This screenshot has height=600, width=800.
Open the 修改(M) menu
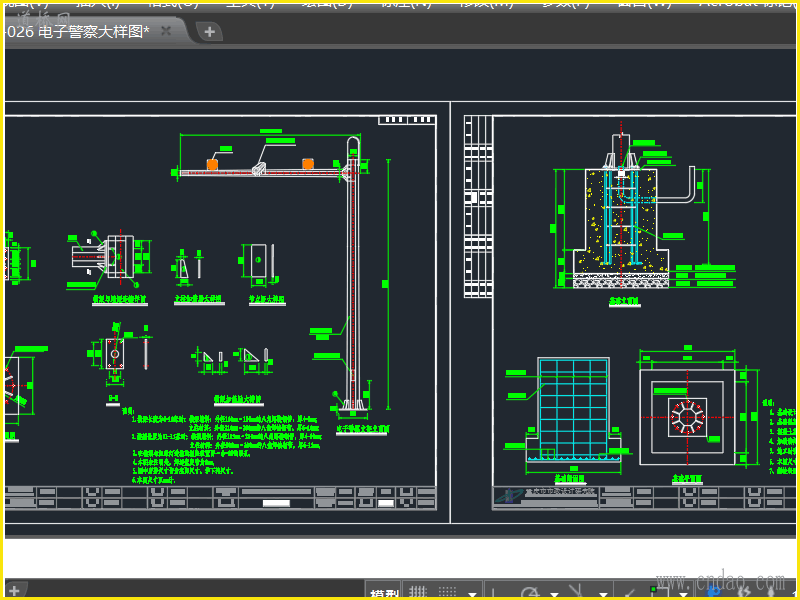tap(486, 3)
